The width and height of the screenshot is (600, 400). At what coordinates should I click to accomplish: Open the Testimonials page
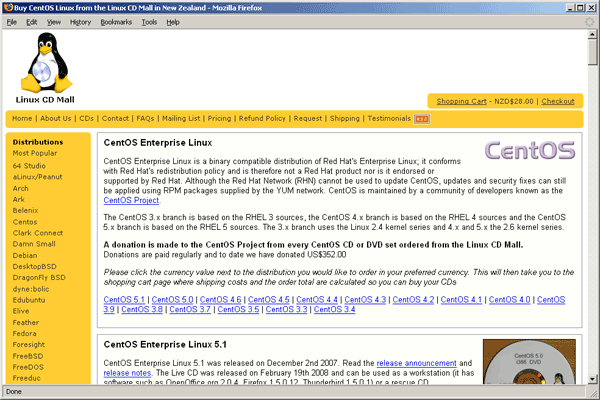click(389, 119)
